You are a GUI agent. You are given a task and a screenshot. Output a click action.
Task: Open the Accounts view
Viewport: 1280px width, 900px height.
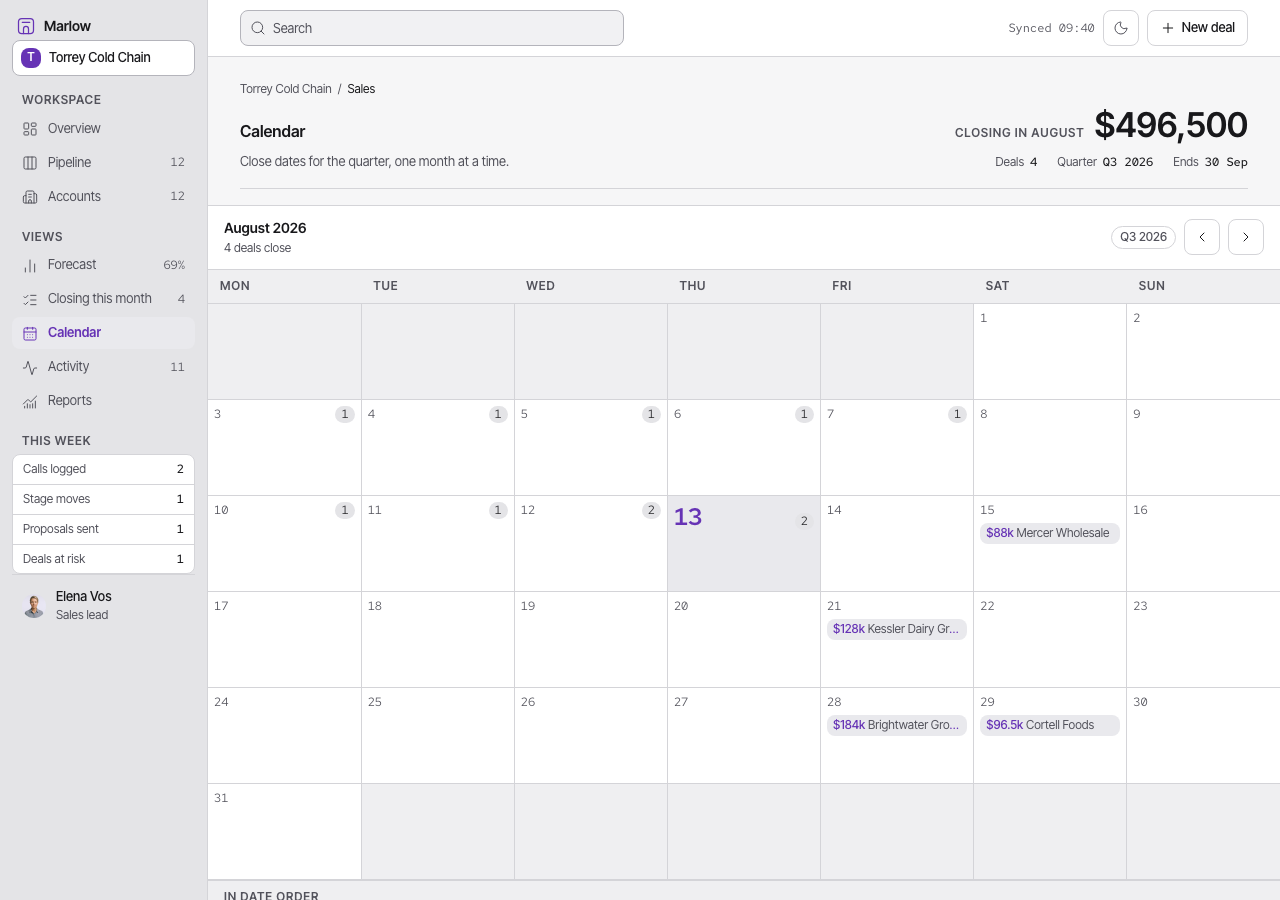click(103, 197)
